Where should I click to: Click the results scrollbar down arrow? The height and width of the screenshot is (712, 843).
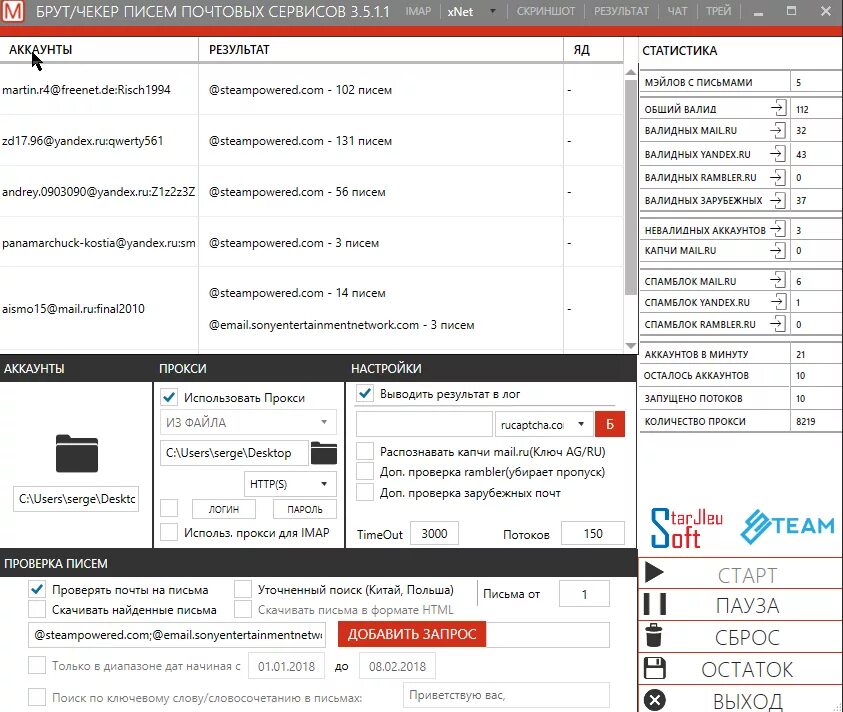pos(631,346)
